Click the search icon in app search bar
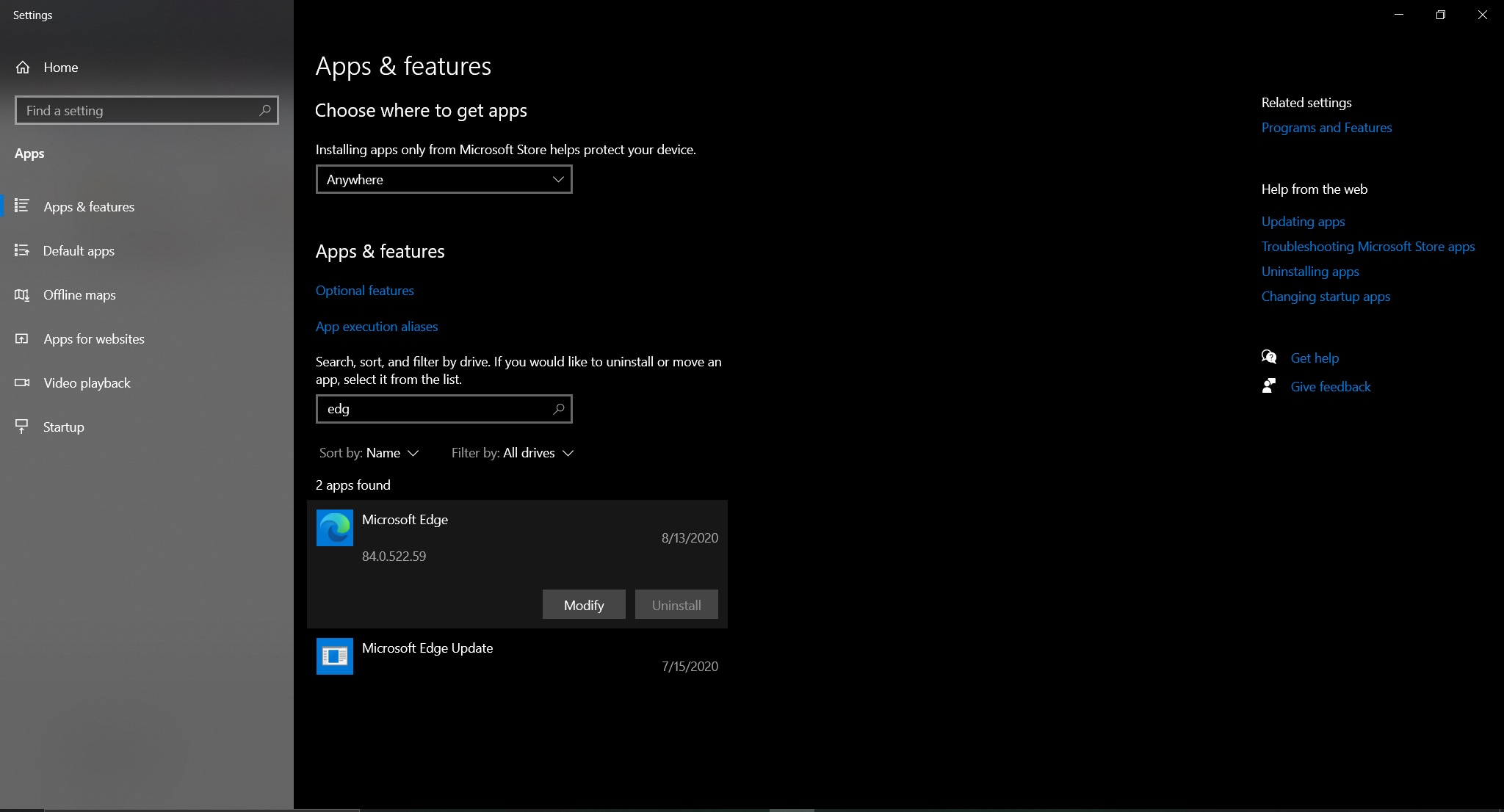This screenshot has height=812, width=1504. click(x=557, y=408)
